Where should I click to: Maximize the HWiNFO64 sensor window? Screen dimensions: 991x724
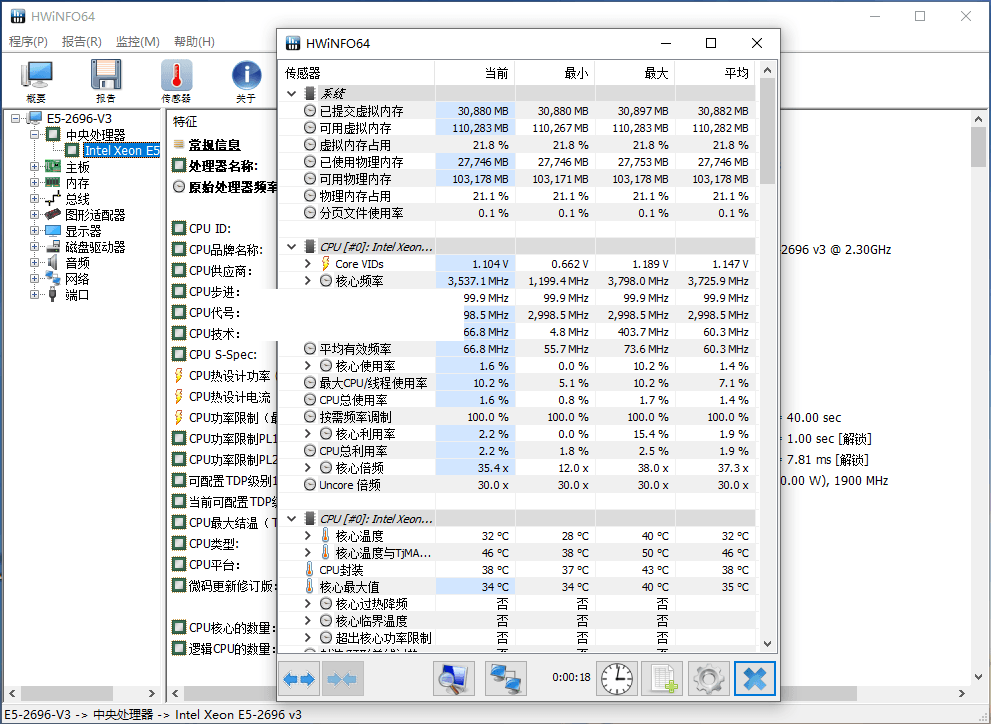click(711, 43)
